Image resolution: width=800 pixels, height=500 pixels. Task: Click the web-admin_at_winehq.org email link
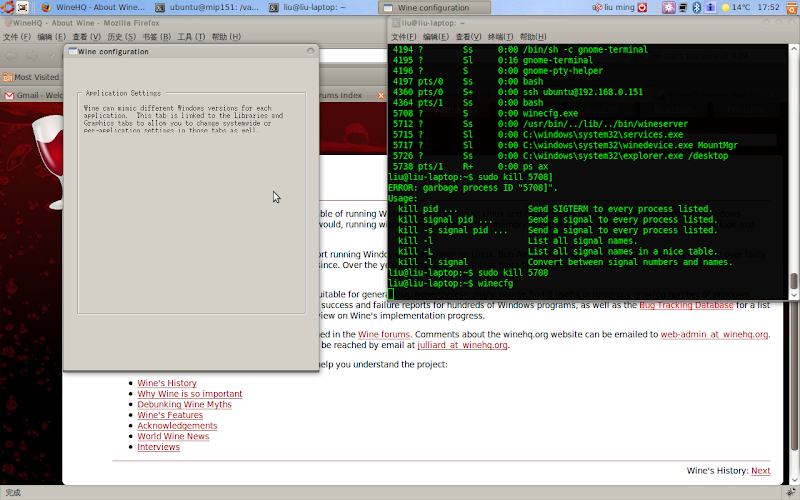[714, 335]
